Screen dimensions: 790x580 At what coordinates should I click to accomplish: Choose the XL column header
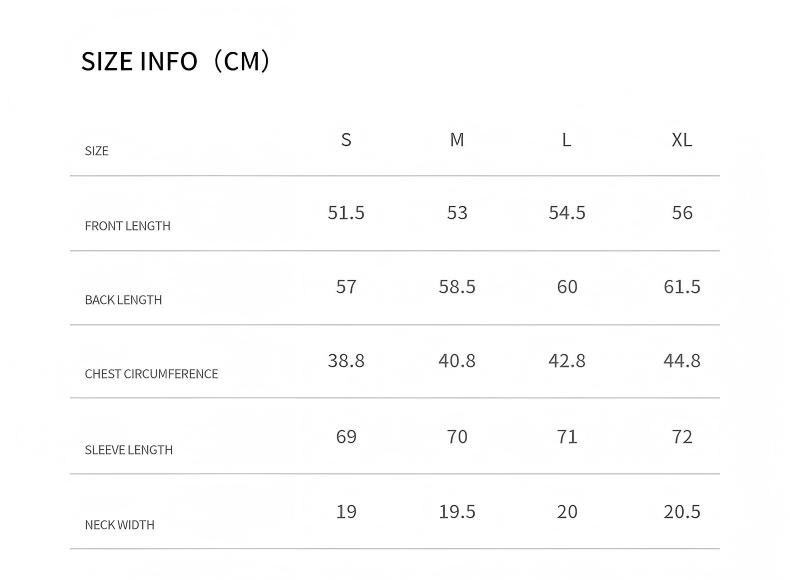[682, 140]
